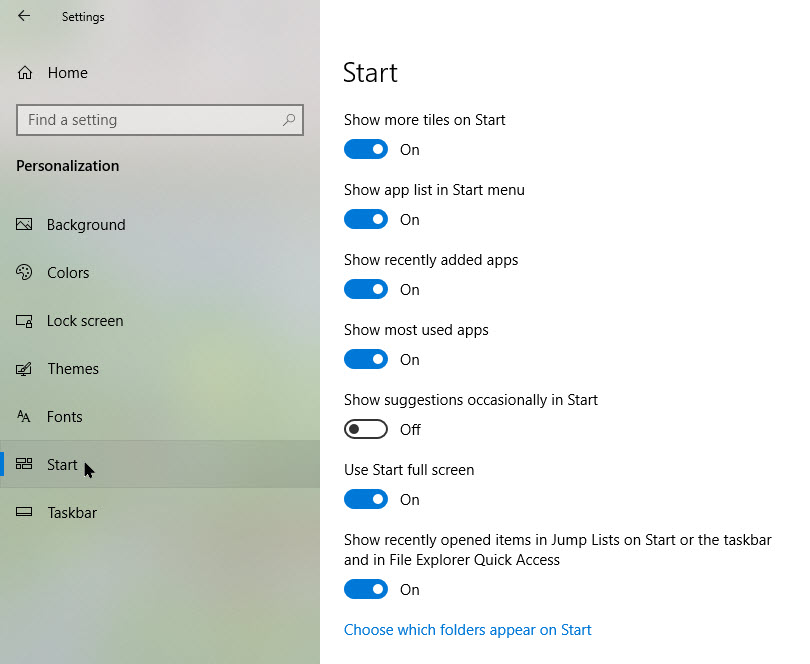Turn off Use Start full screen

click(x=366, y=498)
